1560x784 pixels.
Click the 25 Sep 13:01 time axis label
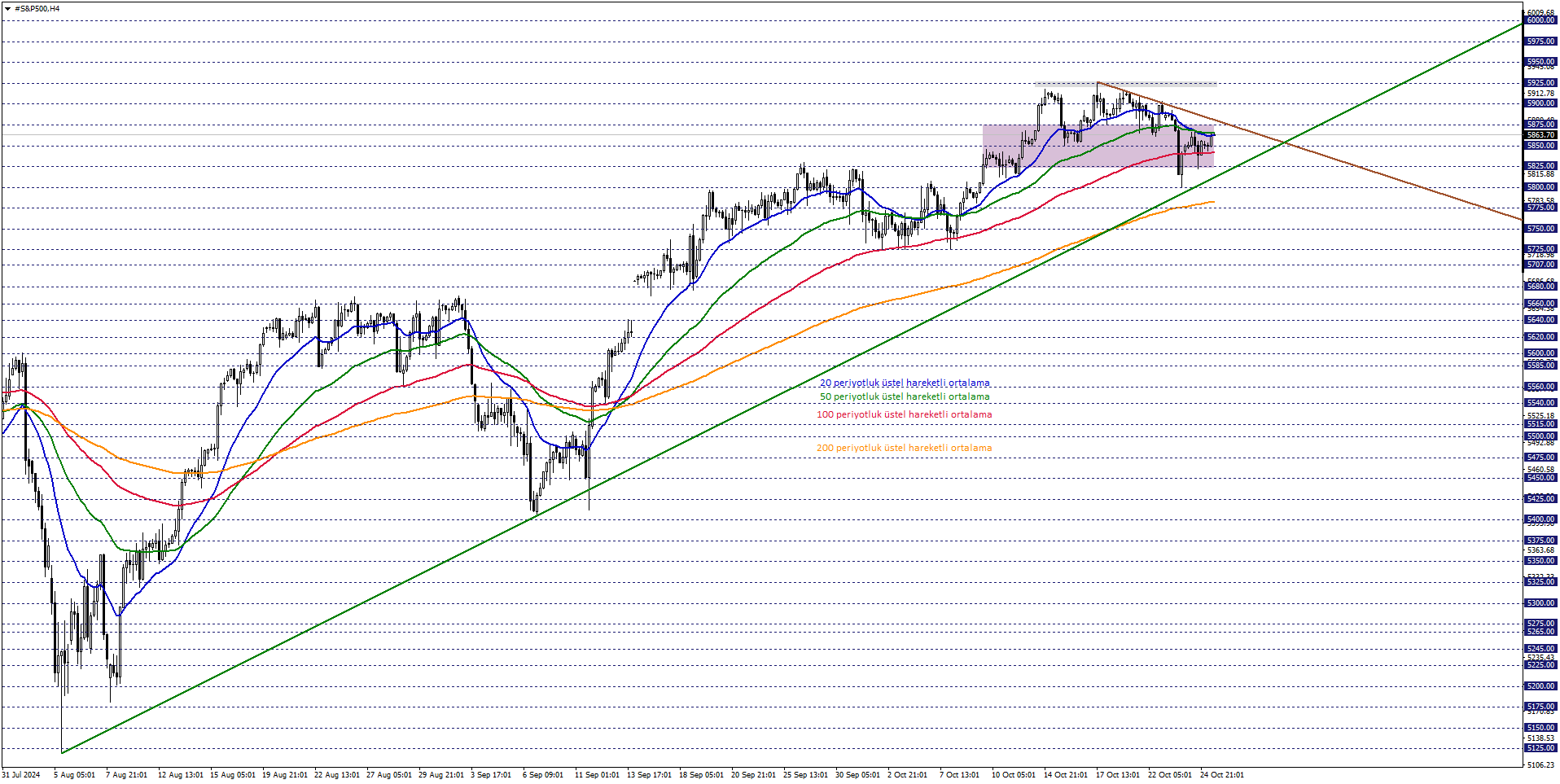click(x=806, y=775)
